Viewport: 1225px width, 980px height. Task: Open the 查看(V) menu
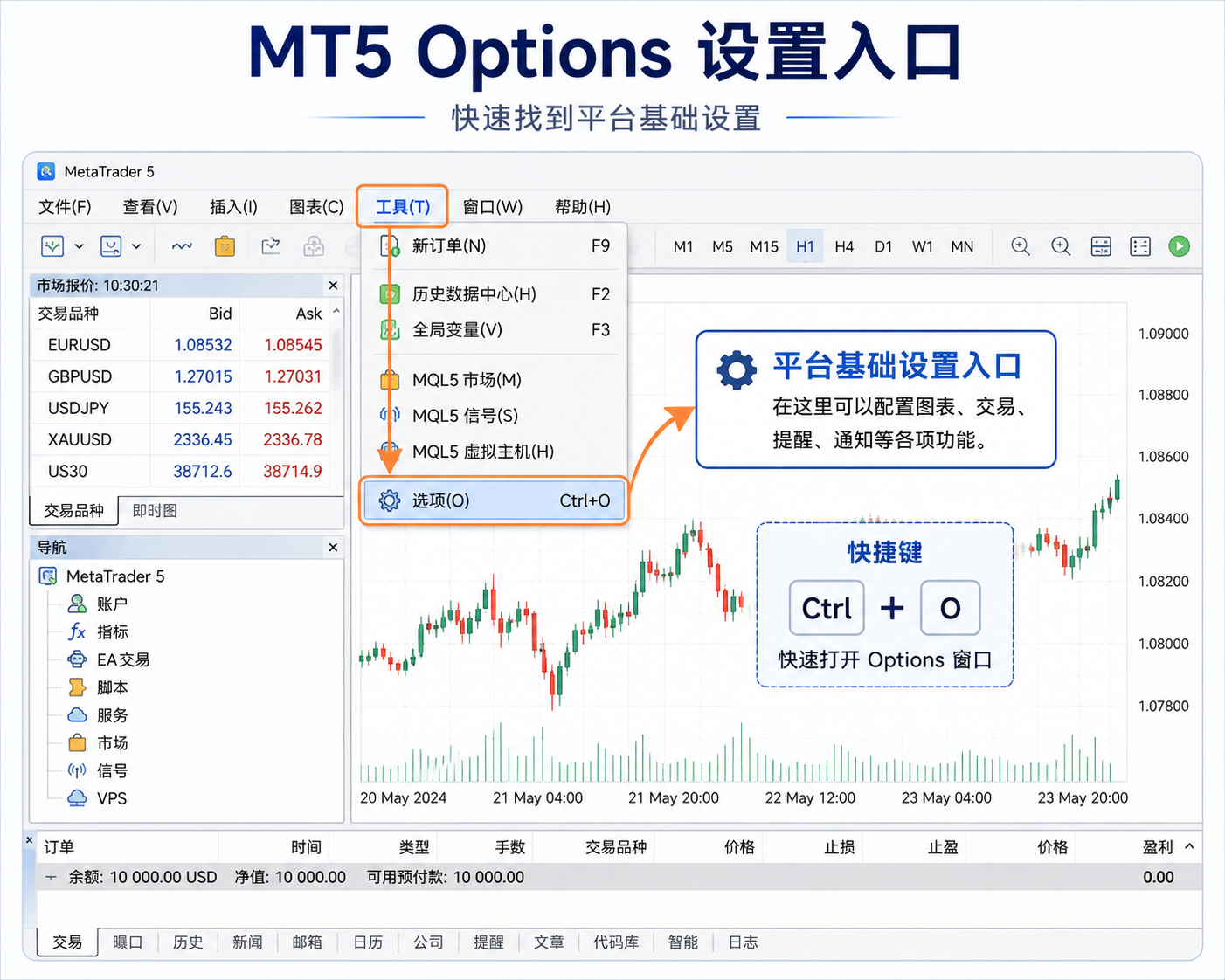[150, 207]
